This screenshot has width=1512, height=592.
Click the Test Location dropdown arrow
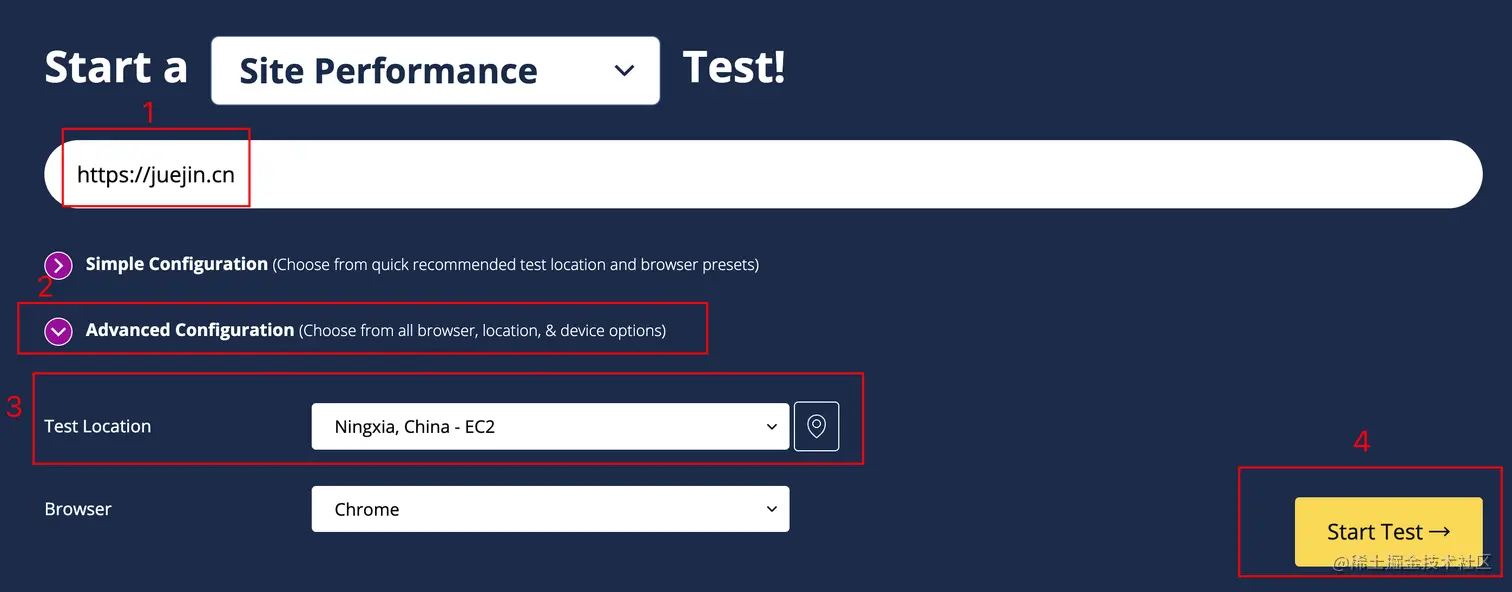(771, 427)
